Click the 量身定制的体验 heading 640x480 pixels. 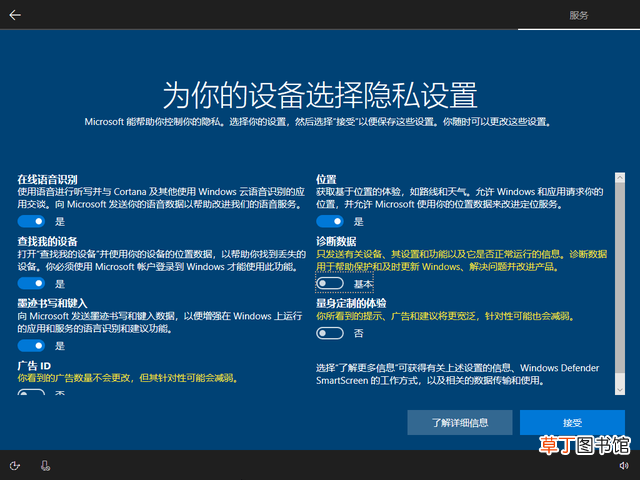pyautogui.click(x=351, y=304)
